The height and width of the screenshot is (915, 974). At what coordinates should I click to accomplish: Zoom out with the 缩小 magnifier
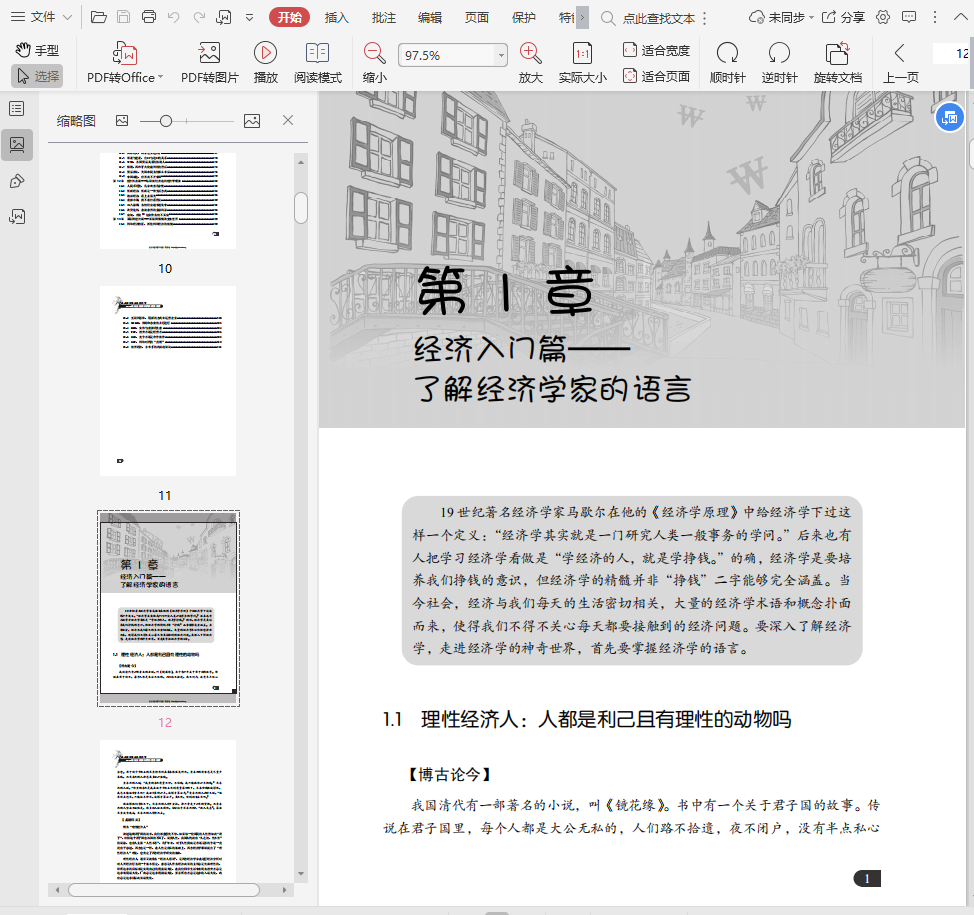(375, 54)
